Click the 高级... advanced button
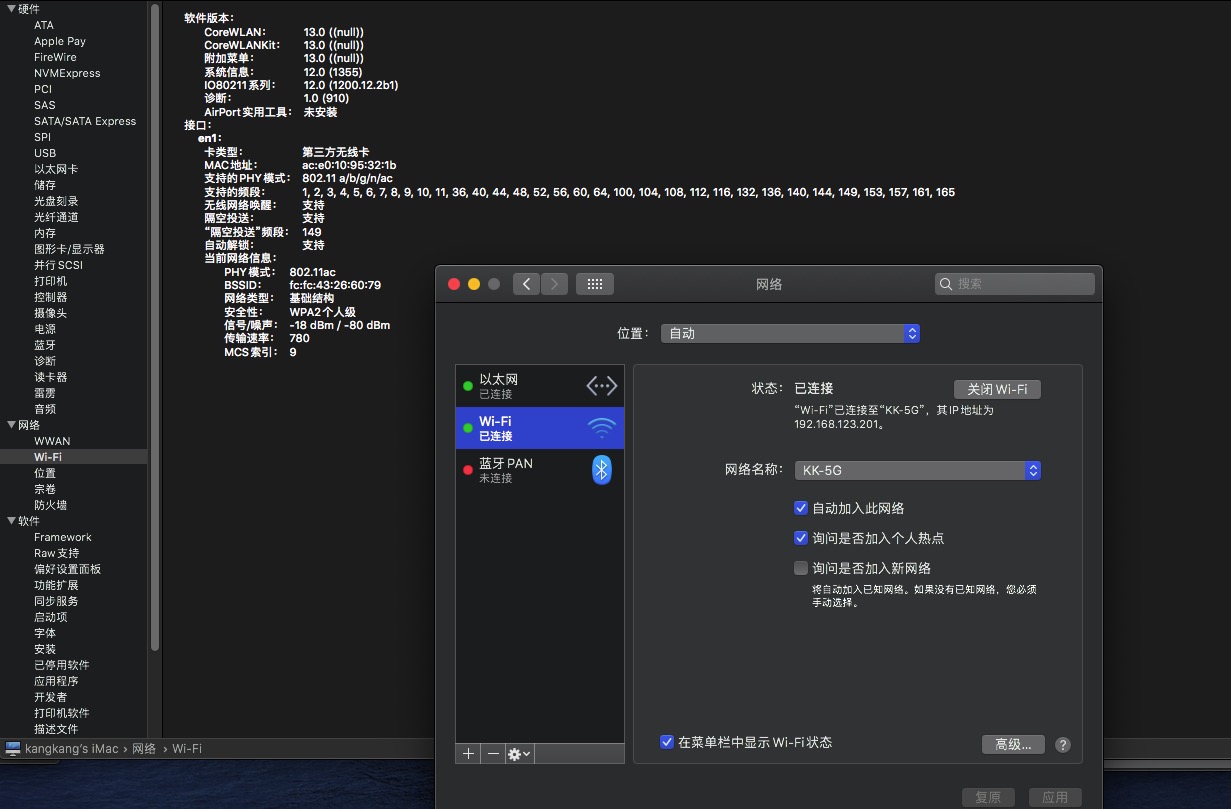This screenshot has width=1231, height=809. click(1013, 745)
